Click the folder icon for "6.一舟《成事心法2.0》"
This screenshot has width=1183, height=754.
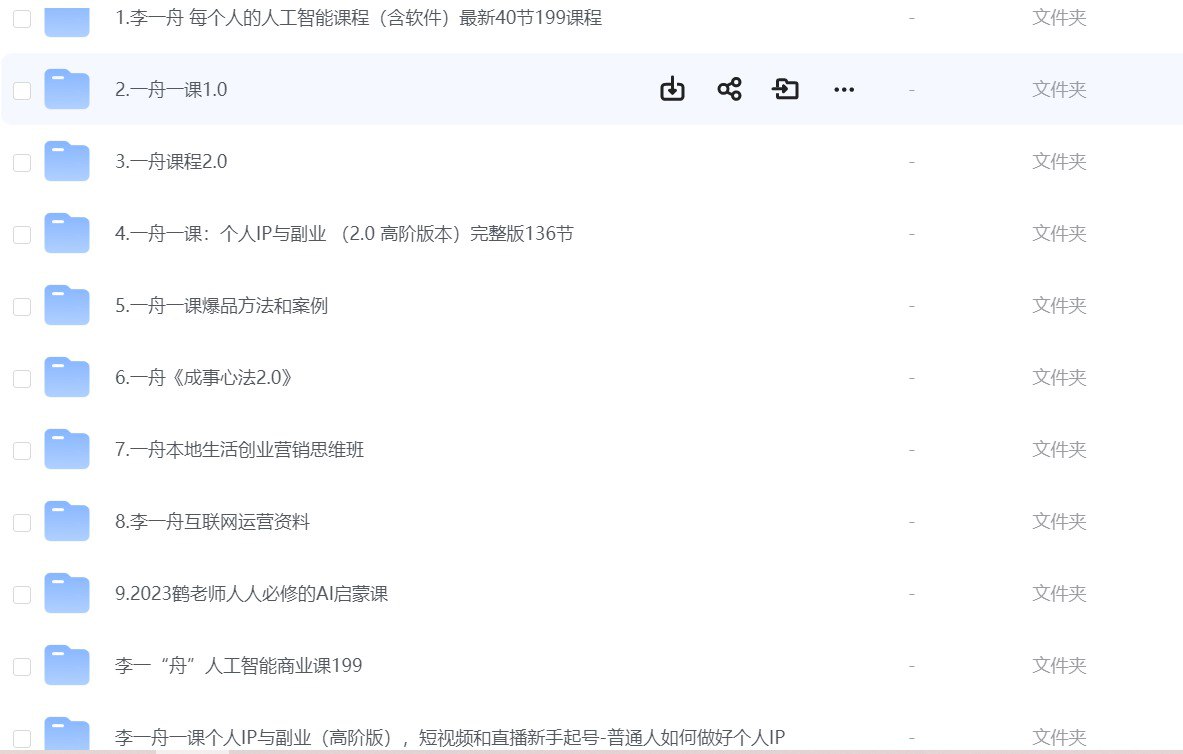click(67, 377)
